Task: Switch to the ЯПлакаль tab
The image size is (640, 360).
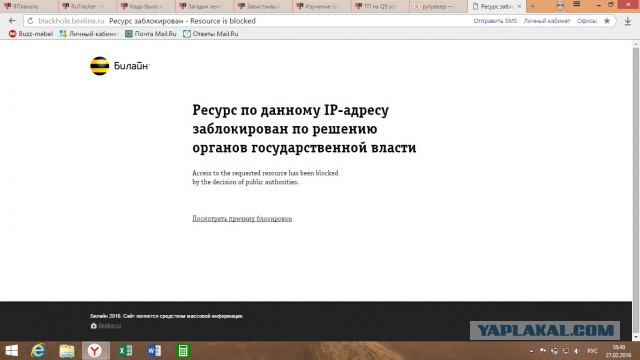Action: 29,7
